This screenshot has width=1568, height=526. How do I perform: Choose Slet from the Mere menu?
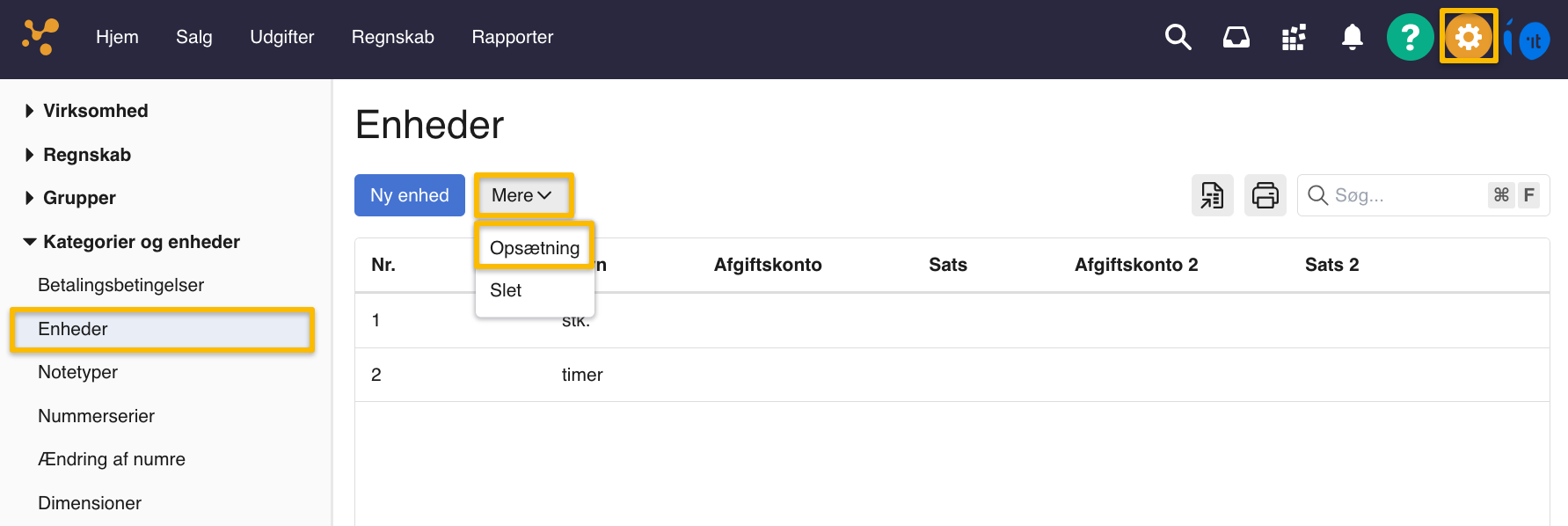click(x=506, y=290)
